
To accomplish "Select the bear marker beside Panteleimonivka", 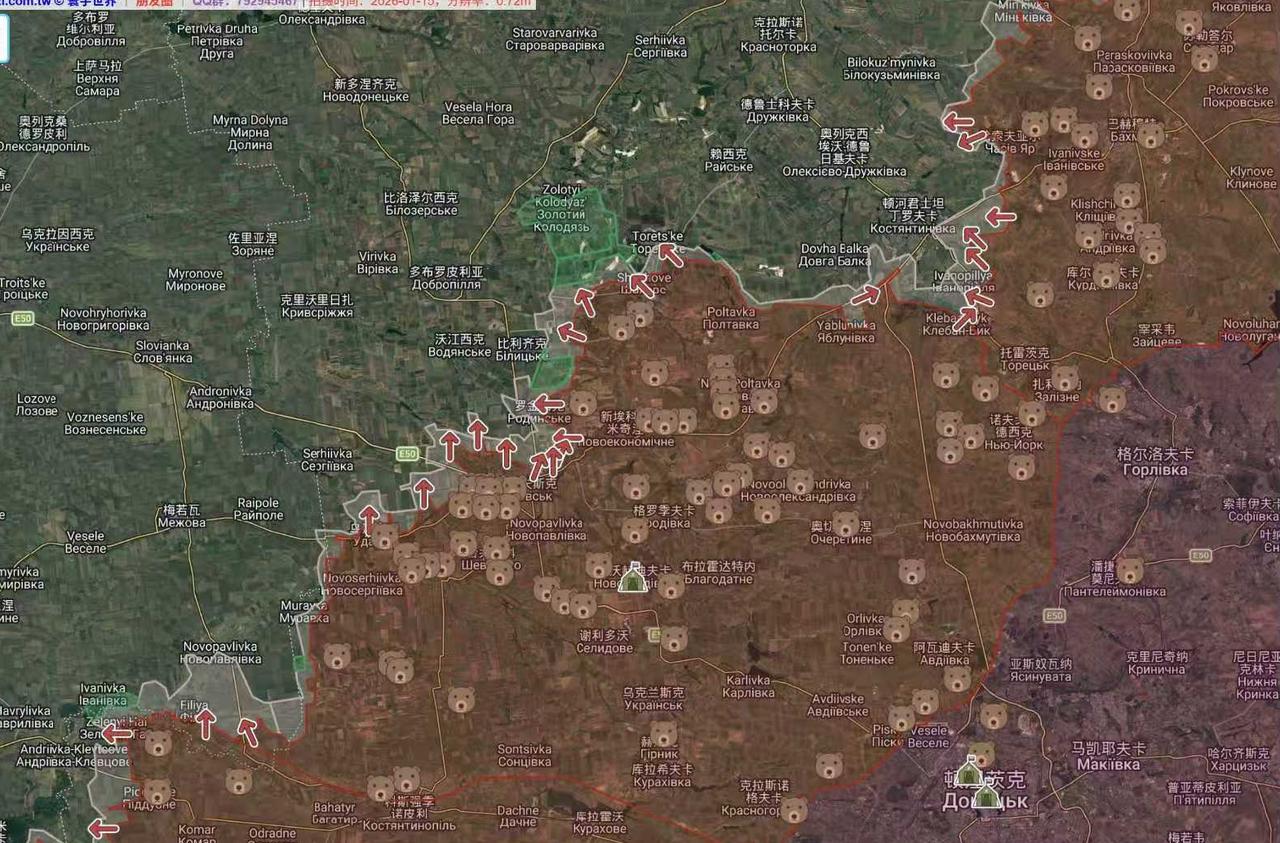I will coord(1130,570).
